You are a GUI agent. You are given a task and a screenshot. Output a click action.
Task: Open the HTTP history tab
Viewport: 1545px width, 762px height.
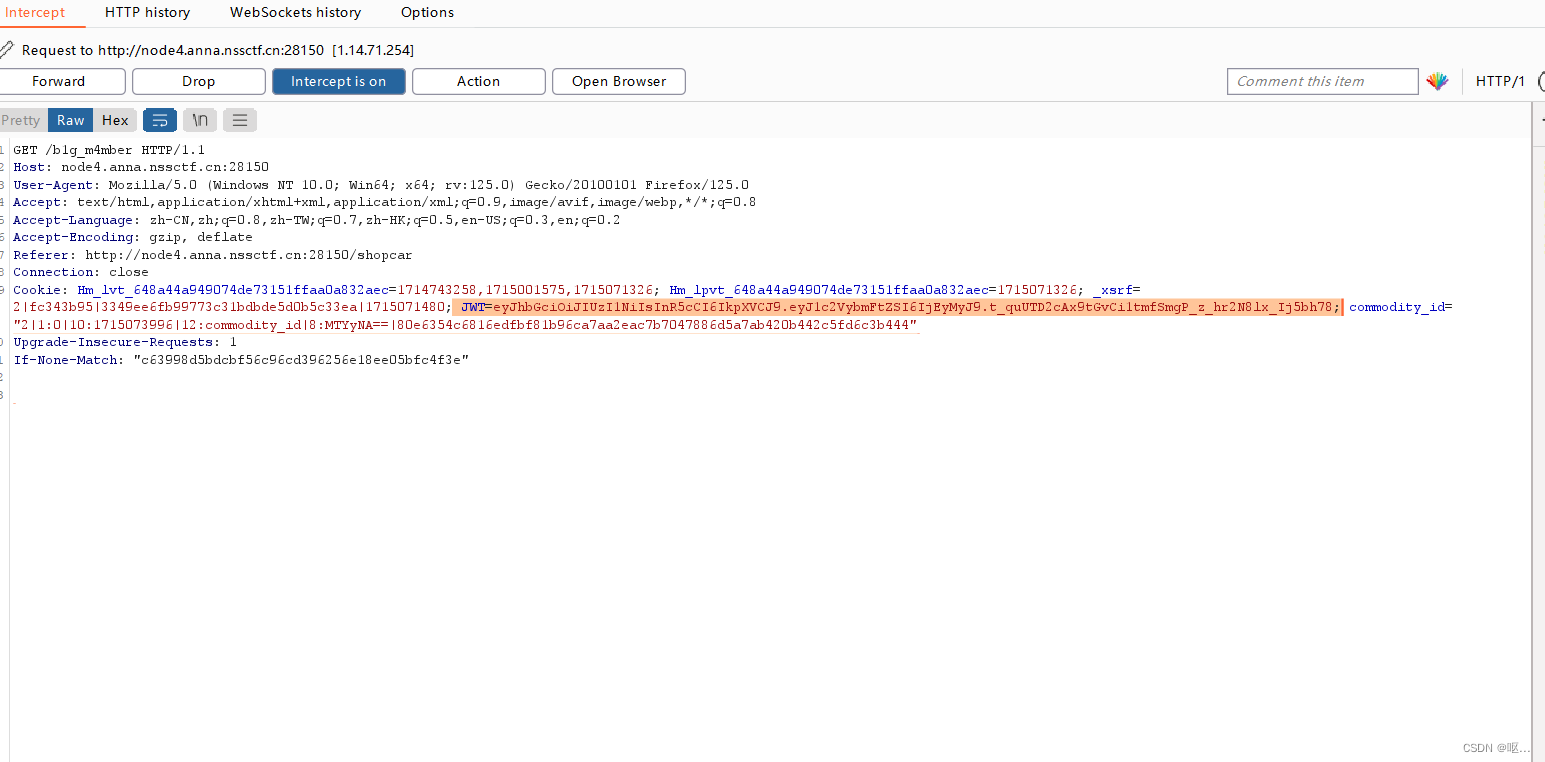147,13
